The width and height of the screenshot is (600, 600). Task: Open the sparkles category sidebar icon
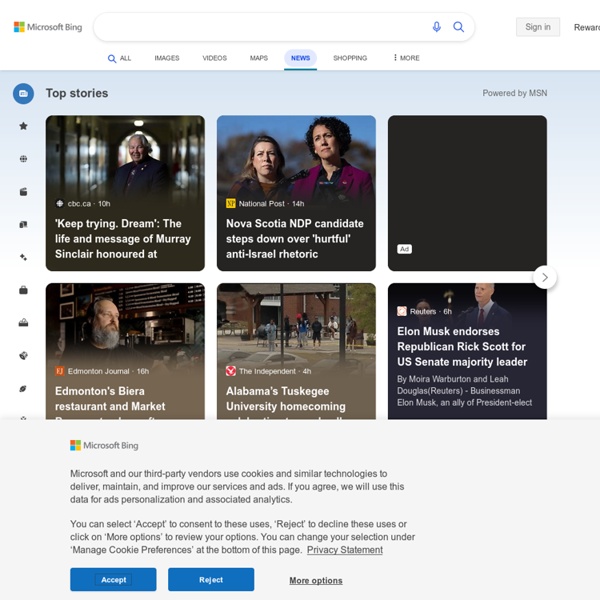(x=23, y=257)
